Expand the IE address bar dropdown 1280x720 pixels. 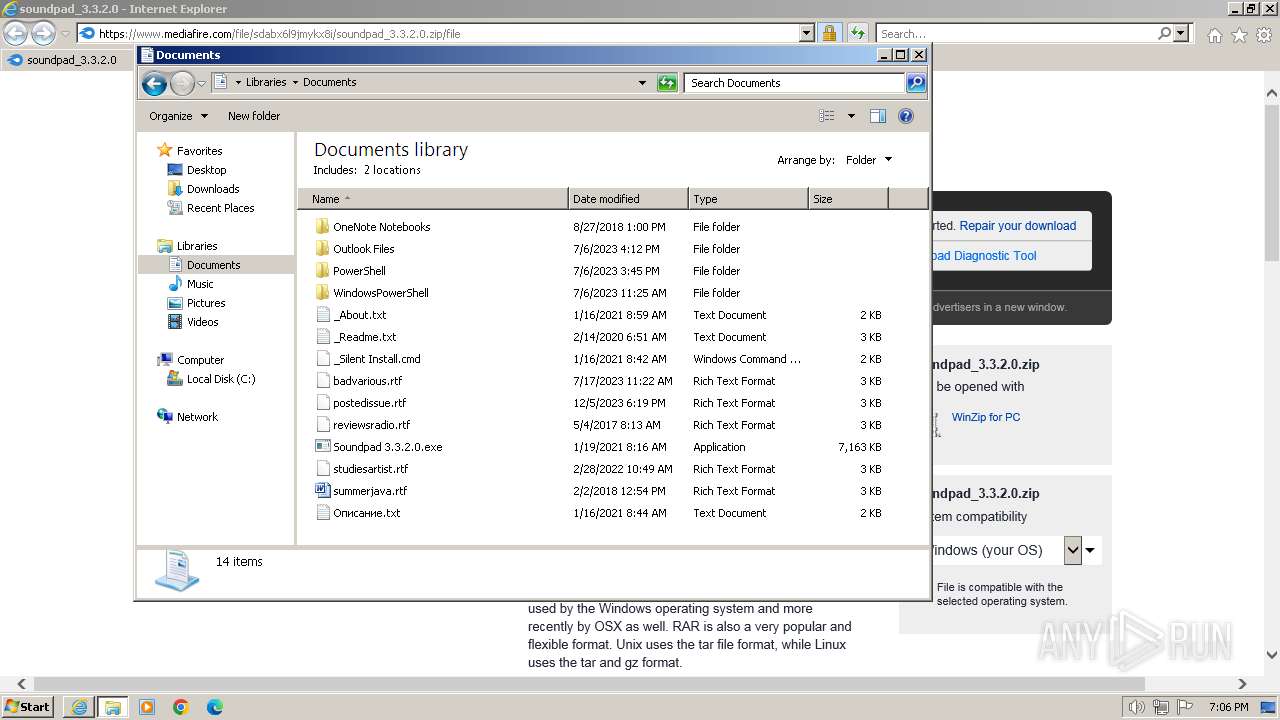click(x=807, y=33)
